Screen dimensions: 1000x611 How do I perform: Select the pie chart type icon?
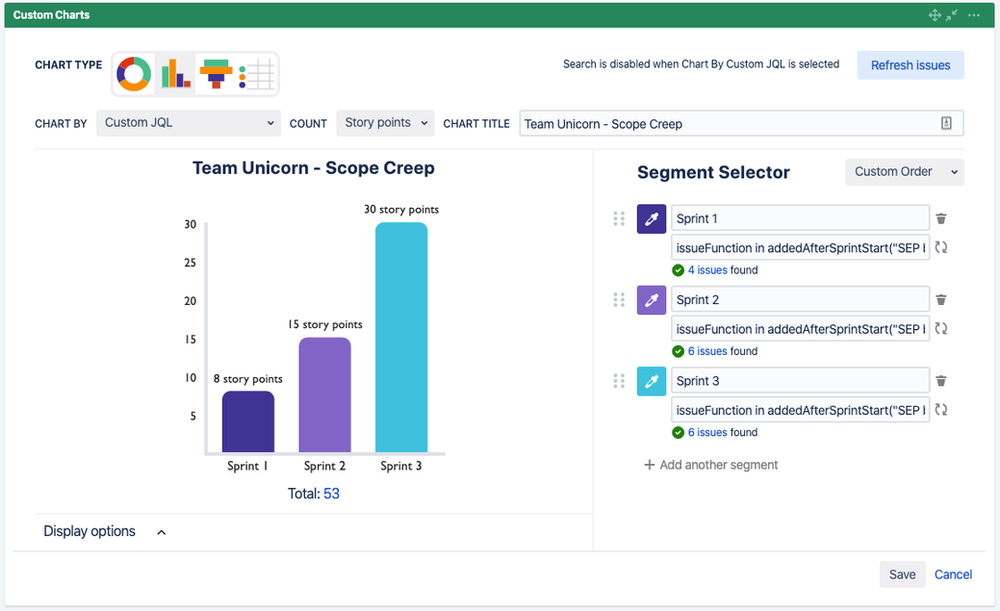(133, 74)
